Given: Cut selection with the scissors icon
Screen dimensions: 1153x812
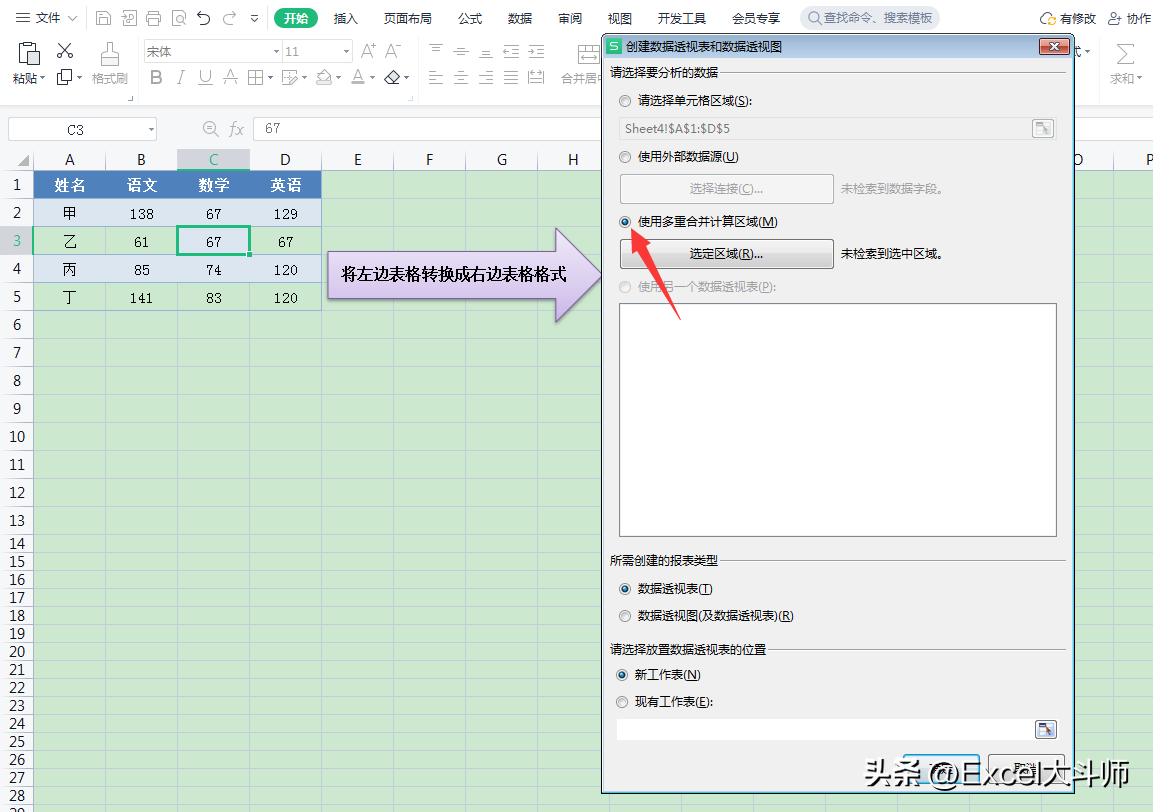Looking at the screenshot, I should coord(65,51).
